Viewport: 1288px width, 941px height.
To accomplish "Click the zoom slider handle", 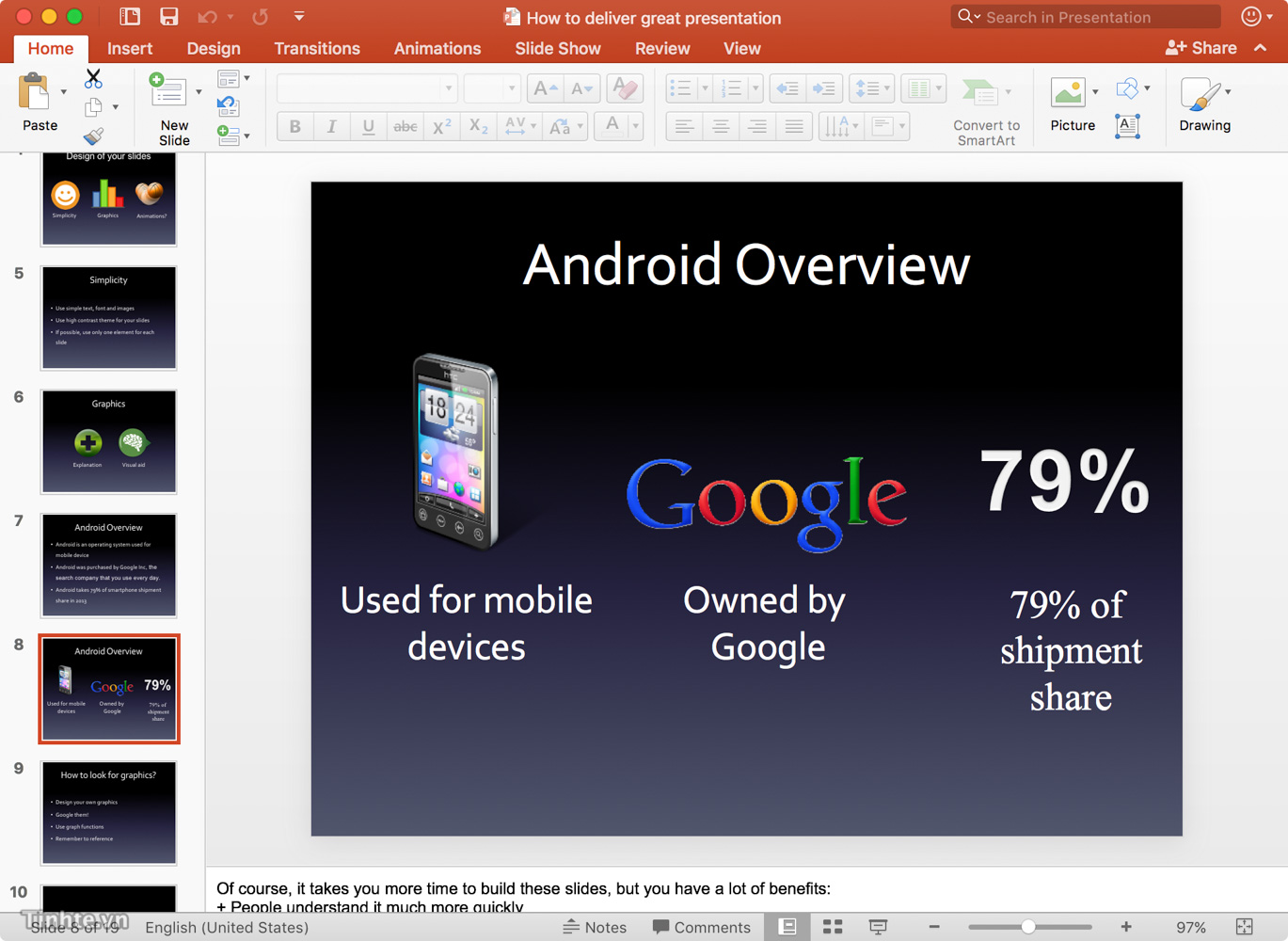I will point(1029,927).
